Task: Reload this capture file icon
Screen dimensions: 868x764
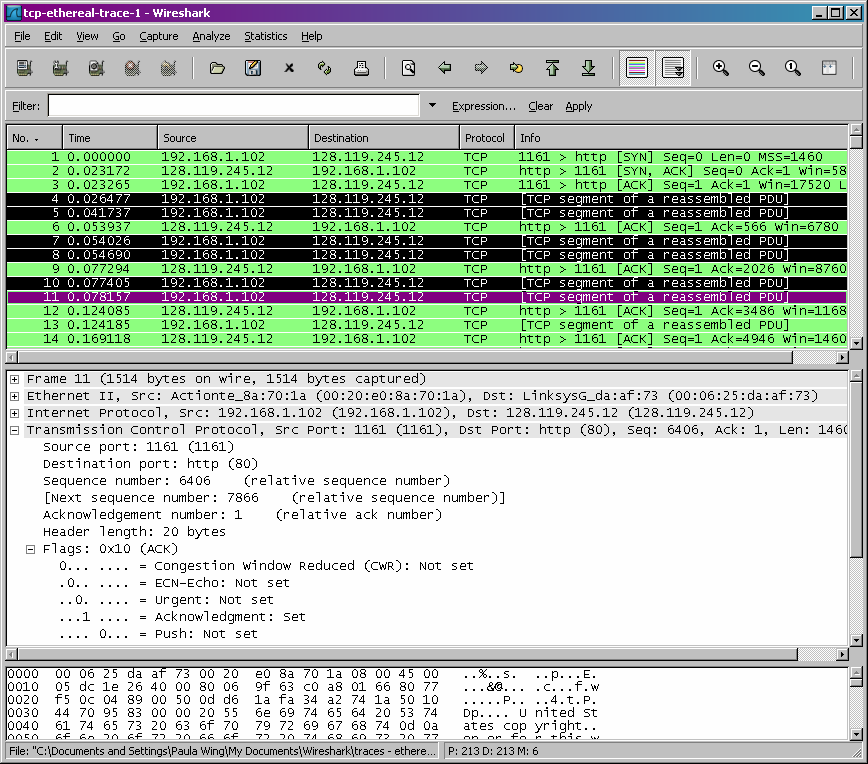Action: click(324, 68)
